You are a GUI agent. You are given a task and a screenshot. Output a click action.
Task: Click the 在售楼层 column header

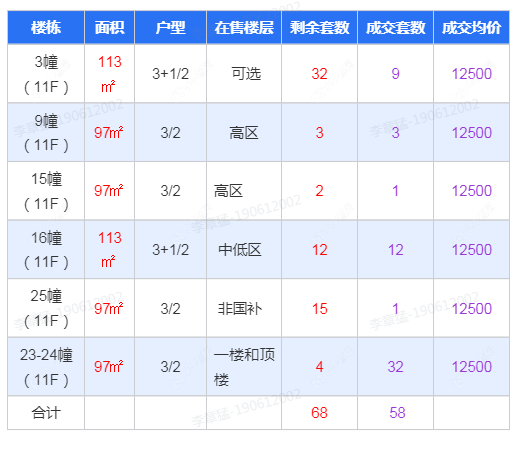(244, 27)
